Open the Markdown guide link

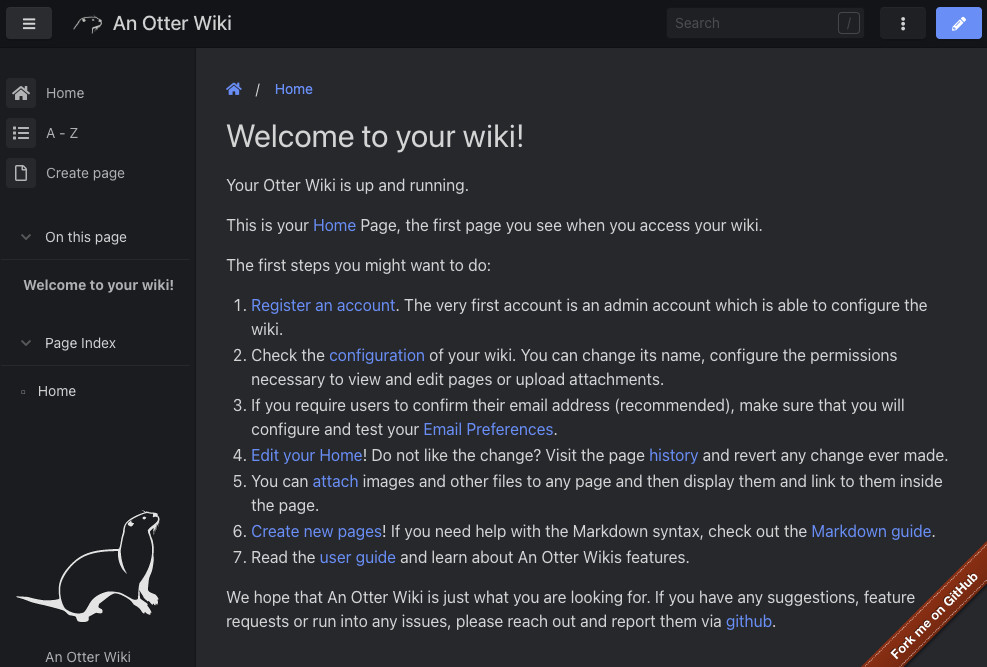tap(870, 531)
